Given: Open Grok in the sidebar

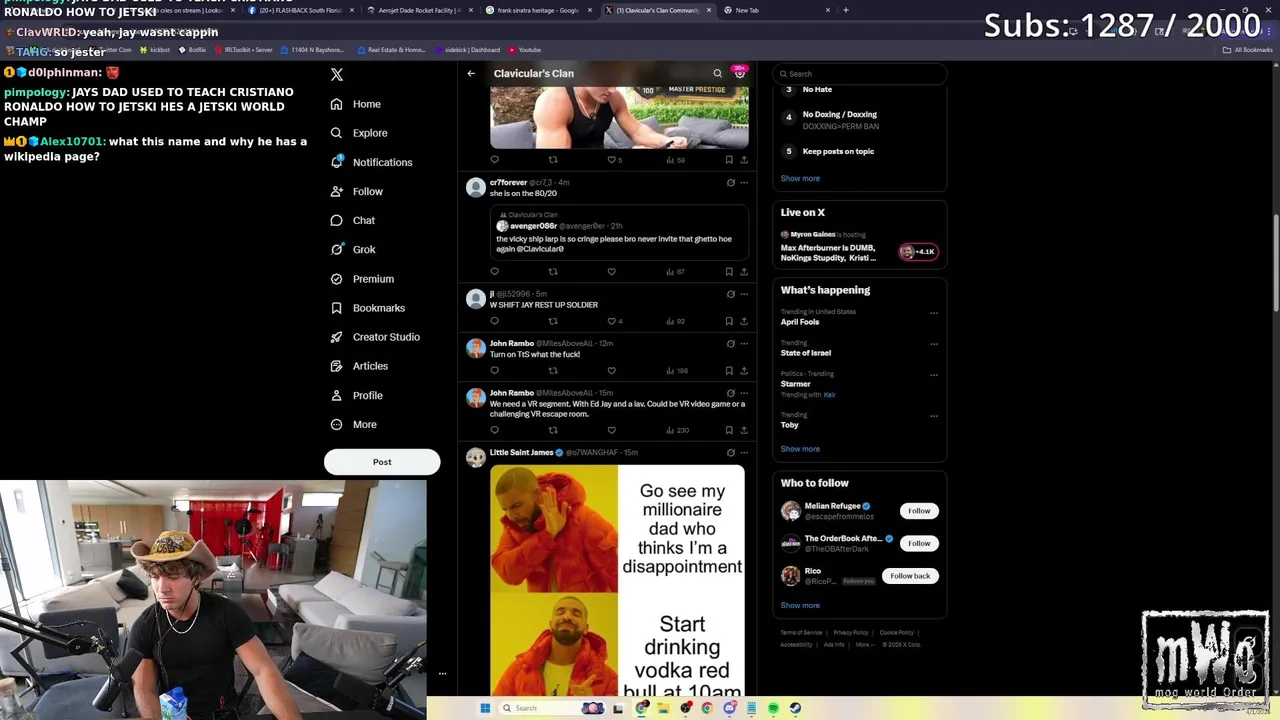Looking at the screenshot, I should click(353, 249).
